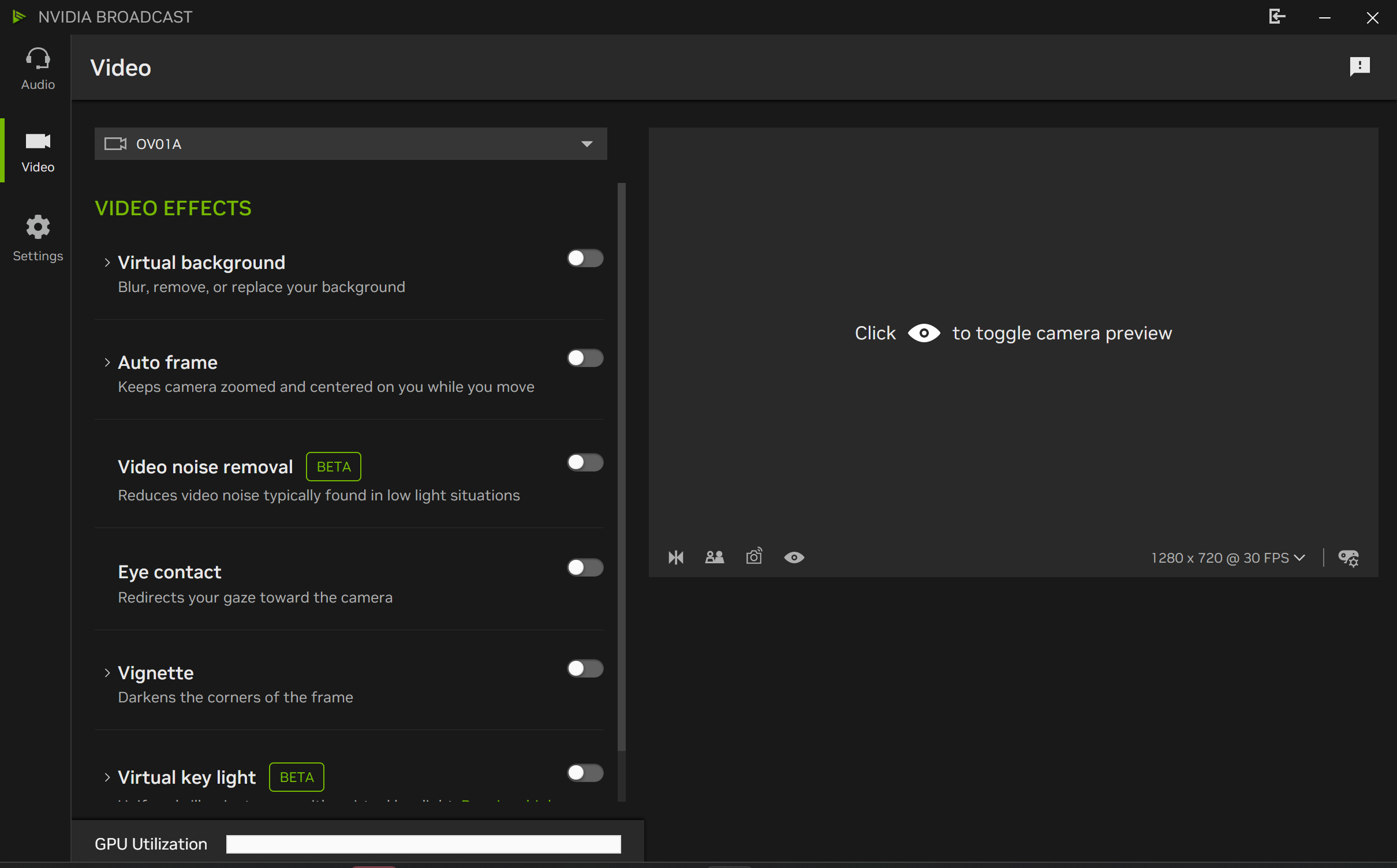Click the NVIDIA logo in the title bar
This screenshot has height=868, width=1397.
[x=19, y=17]
